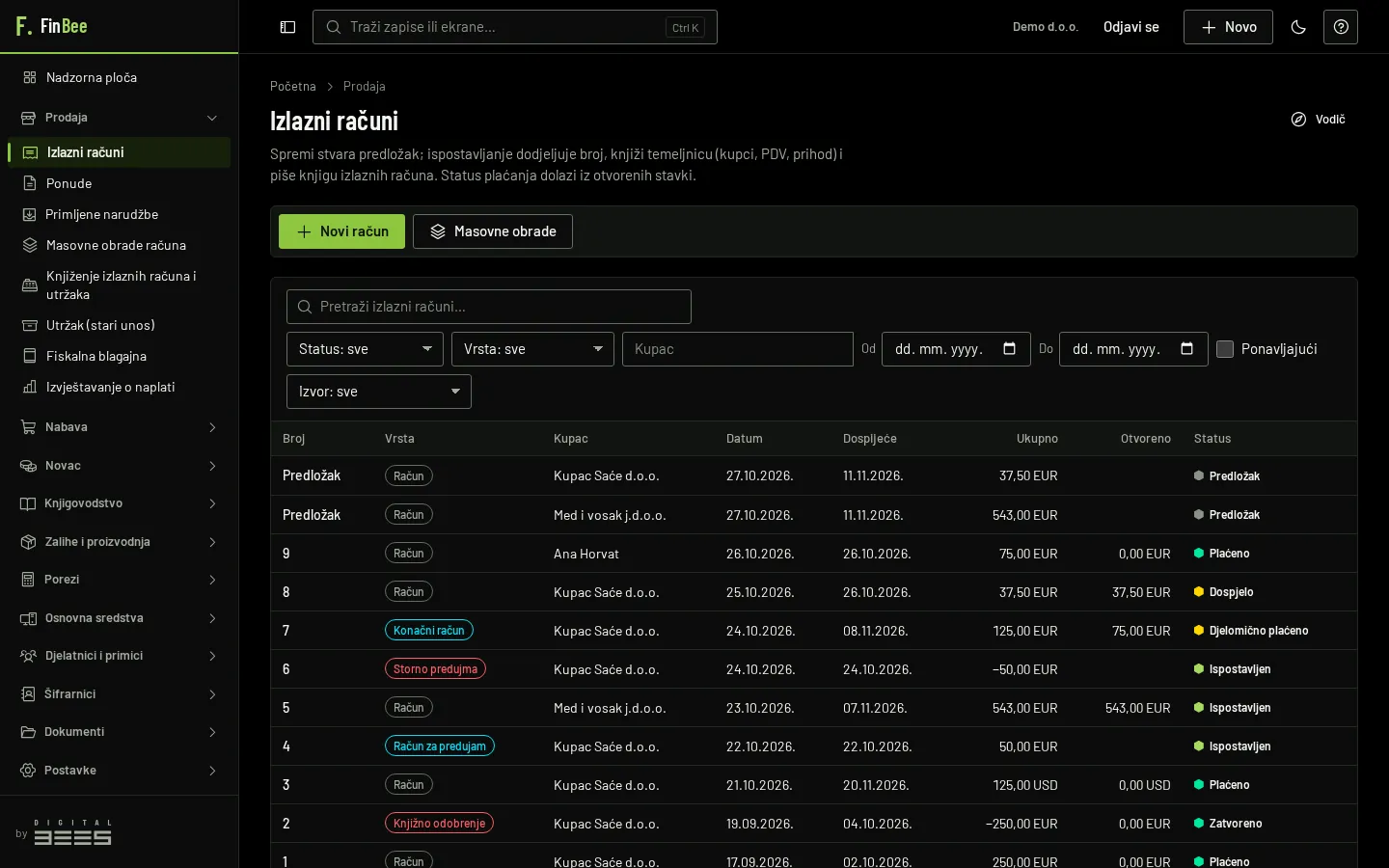Open Primljene narudžbe page
Viewport: 1389px width, 868px height.
point(119,214)
